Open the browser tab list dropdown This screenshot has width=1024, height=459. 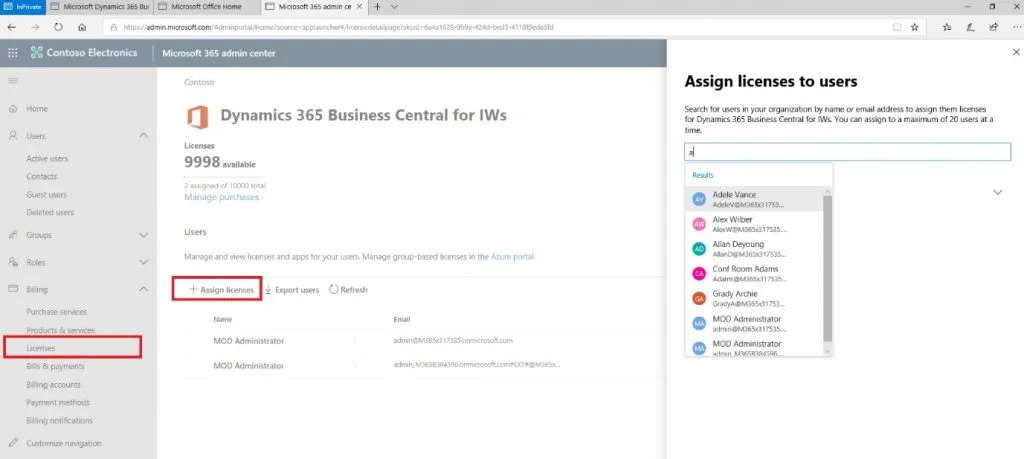[x=394, y=7]
